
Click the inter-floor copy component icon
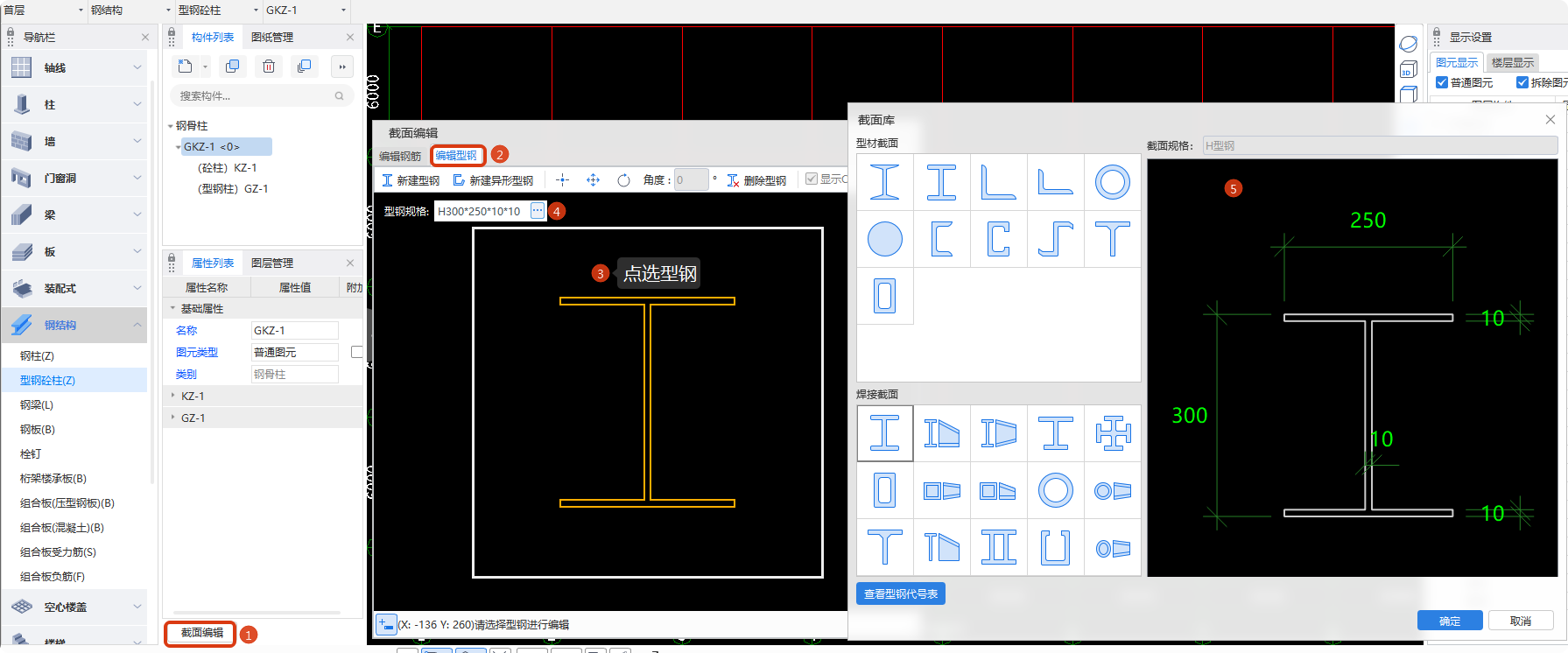(x=305, y=67)
